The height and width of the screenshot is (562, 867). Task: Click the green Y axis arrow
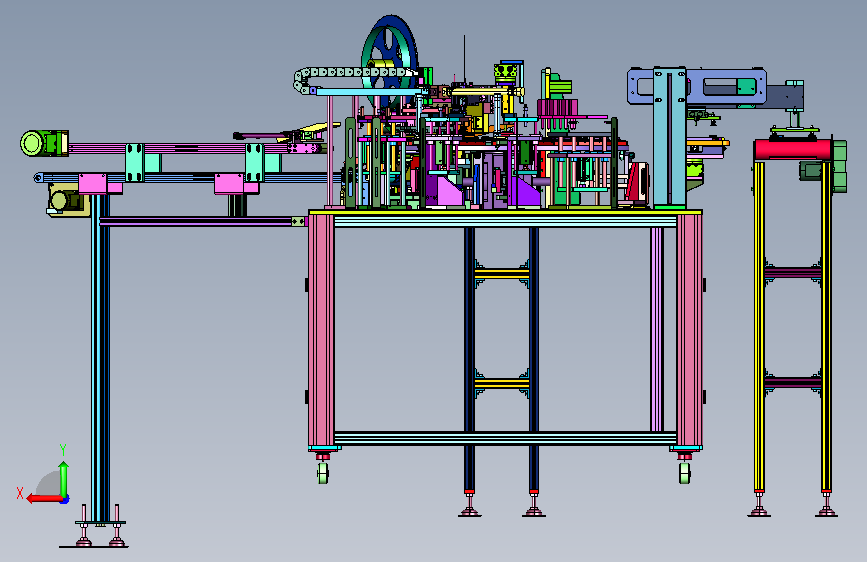coord(64,479)
